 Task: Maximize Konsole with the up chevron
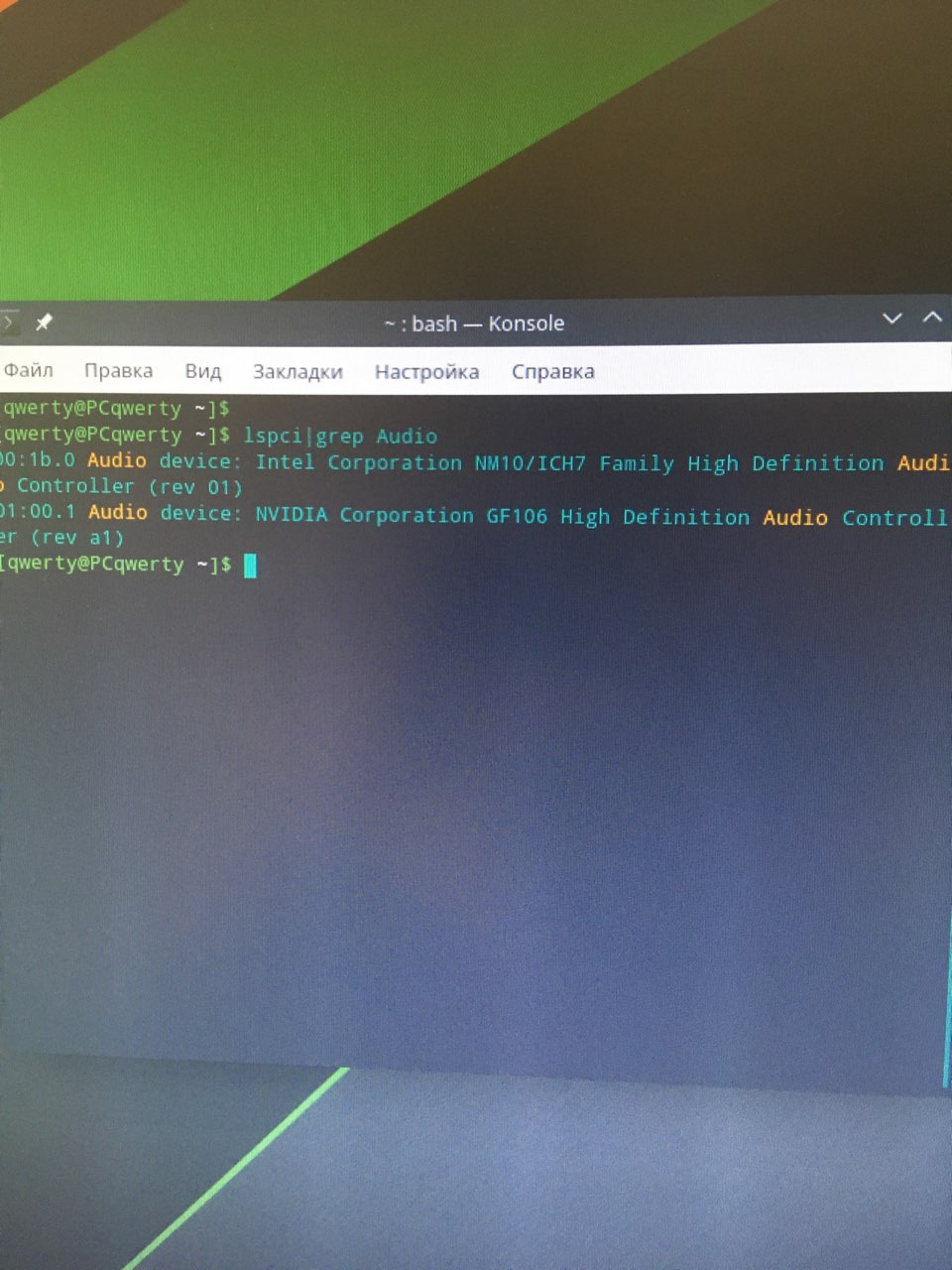(932, 317)
